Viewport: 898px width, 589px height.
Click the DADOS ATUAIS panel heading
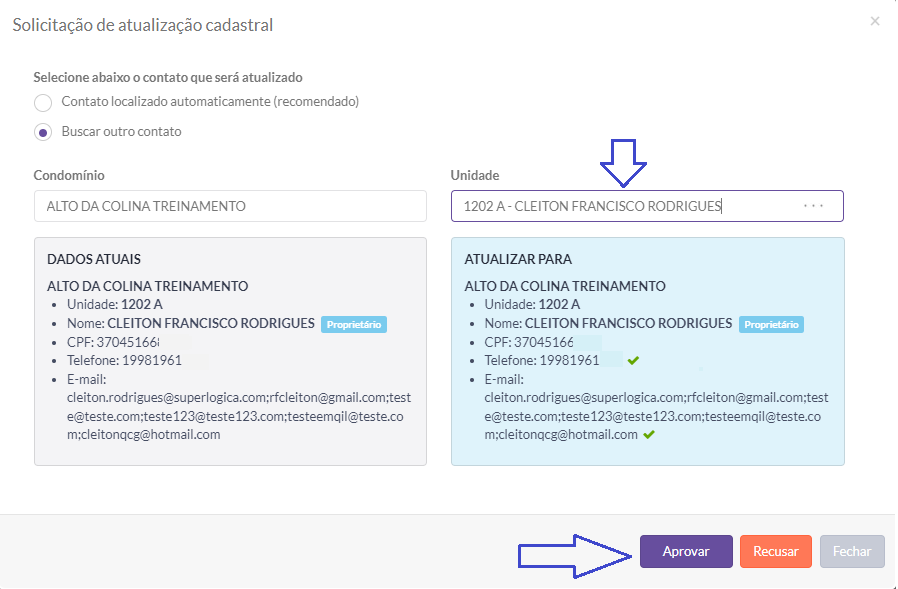(x=94, y=259)
